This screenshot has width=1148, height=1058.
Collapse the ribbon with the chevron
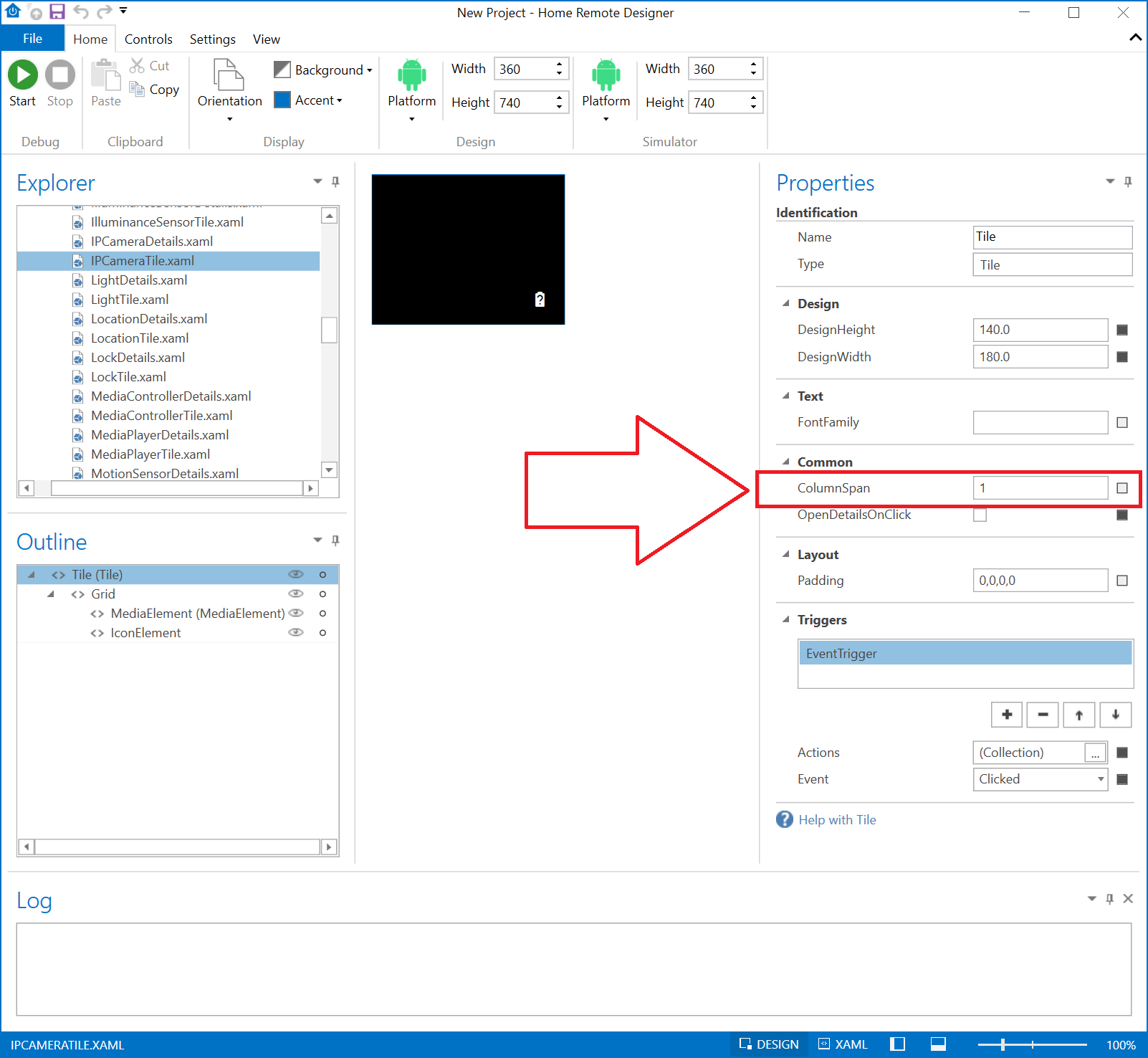[x=1136, y=38]
